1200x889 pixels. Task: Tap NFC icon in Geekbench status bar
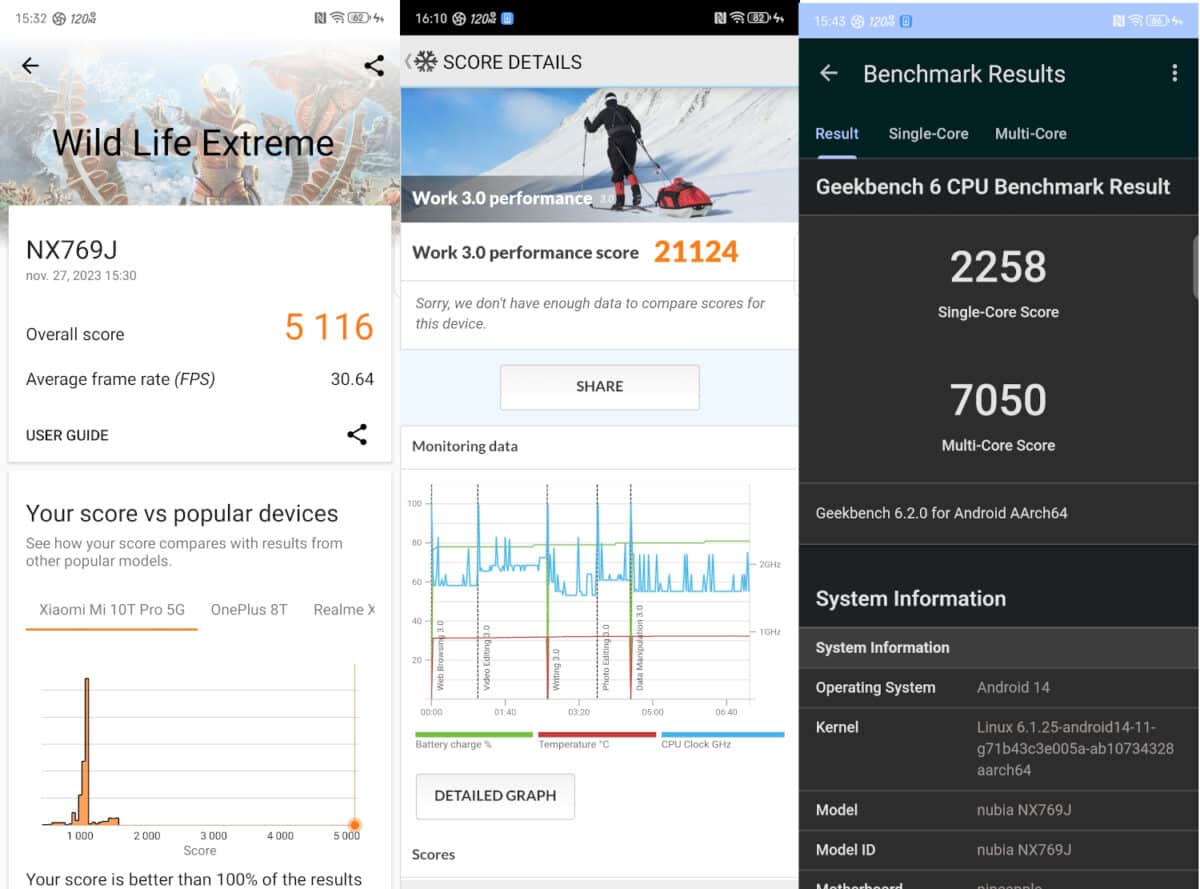[1119, 20]
